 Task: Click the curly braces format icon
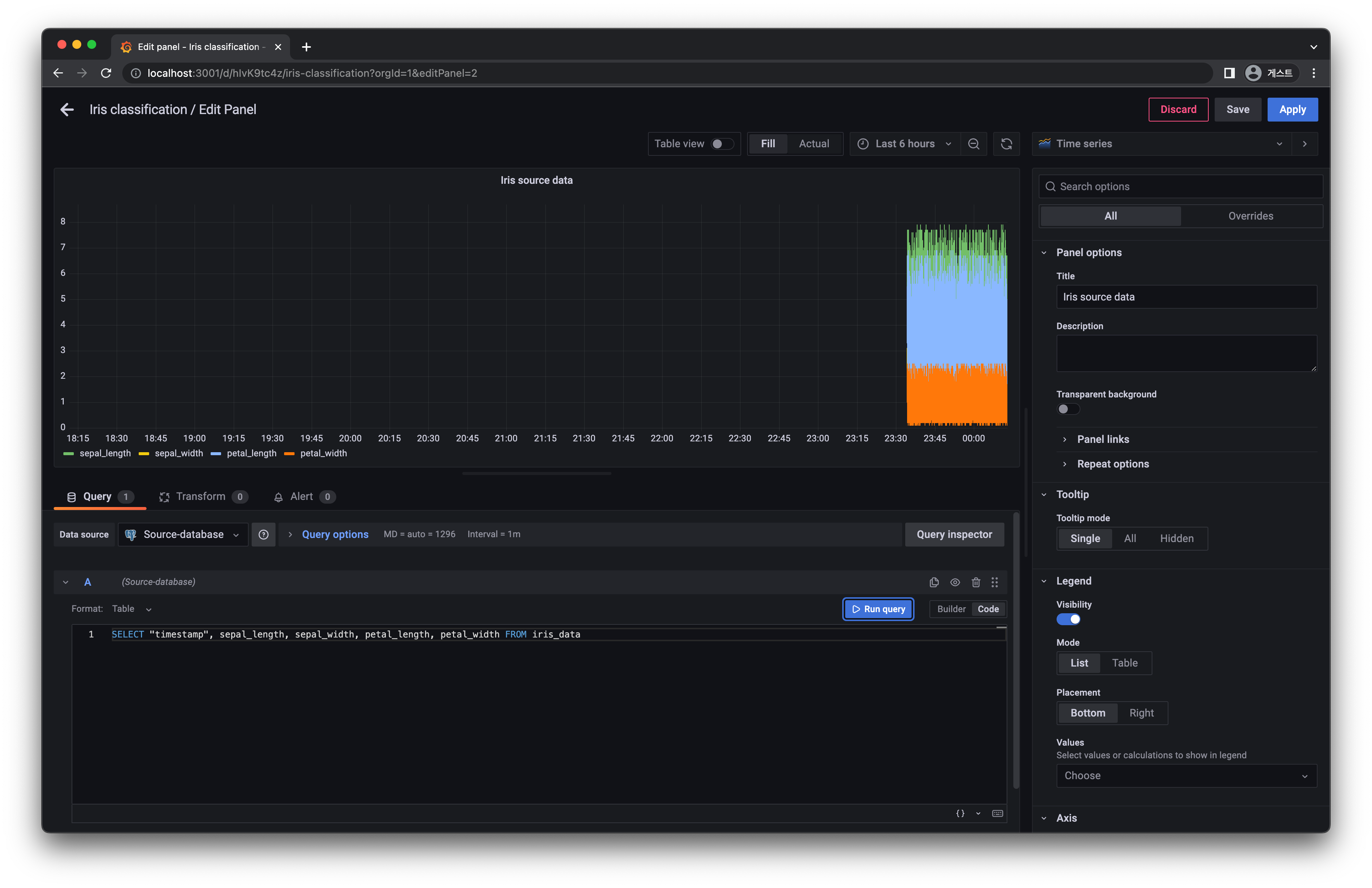pyautogui.click(x=960, y=813)
